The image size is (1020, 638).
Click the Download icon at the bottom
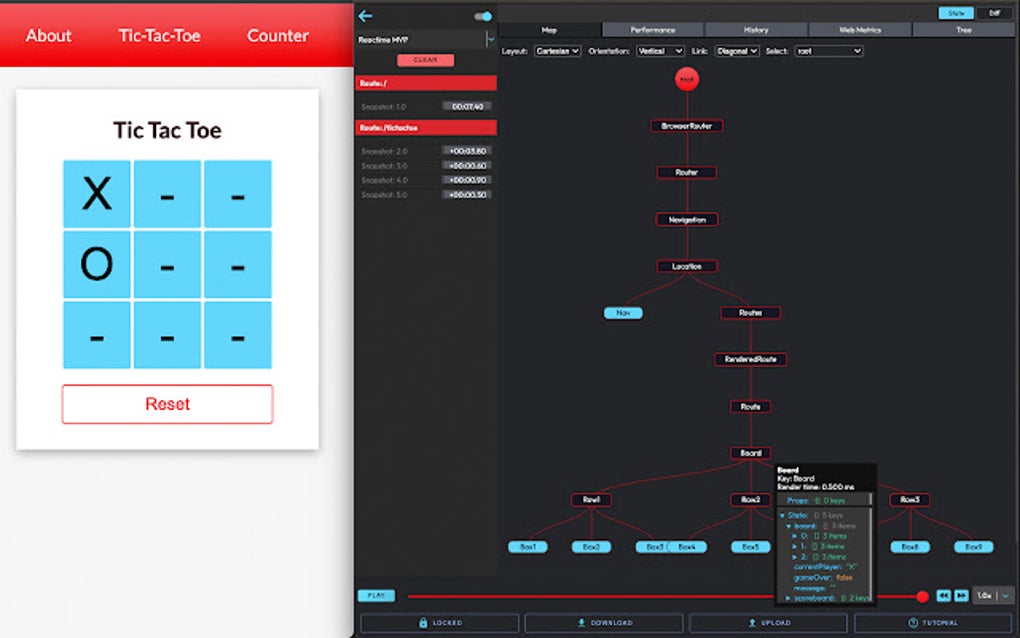[x=582, y=623]
